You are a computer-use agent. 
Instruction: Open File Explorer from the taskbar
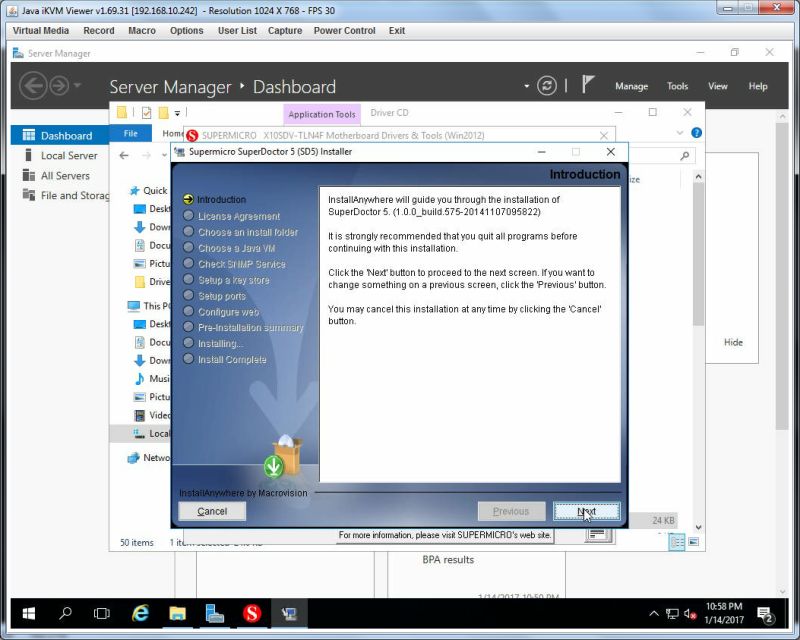(178, 613)
